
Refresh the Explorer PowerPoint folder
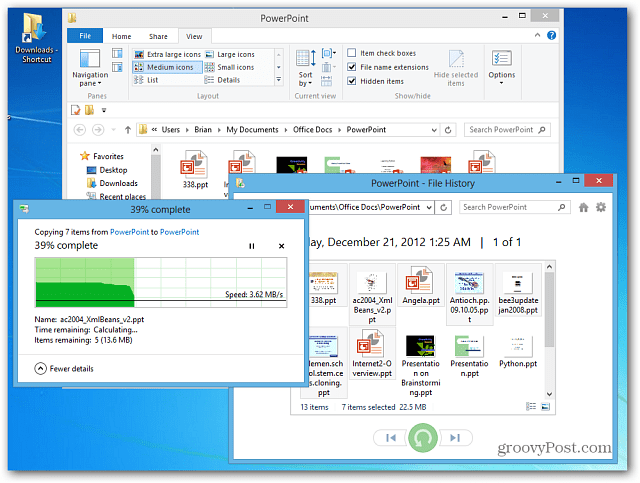(448, 130)
